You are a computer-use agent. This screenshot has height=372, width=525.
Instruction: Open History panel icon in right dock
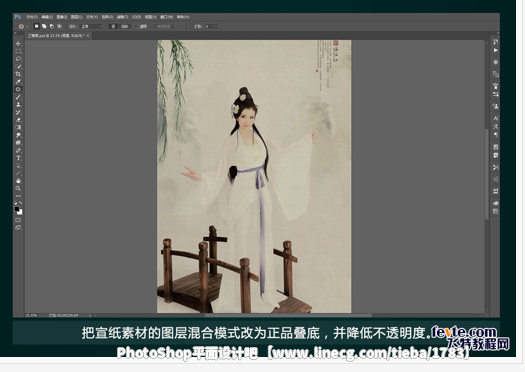tap(496, 42)
